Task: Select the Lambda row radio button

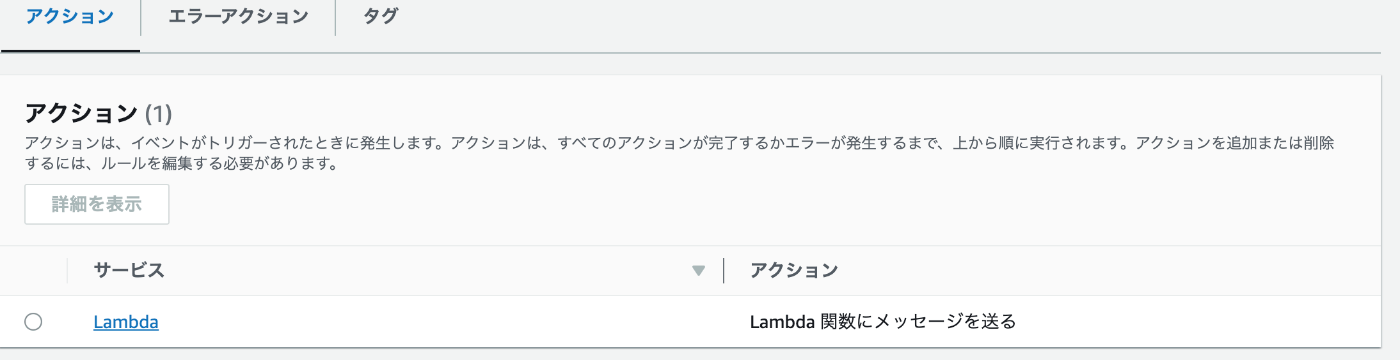Action: click(33, 322)
